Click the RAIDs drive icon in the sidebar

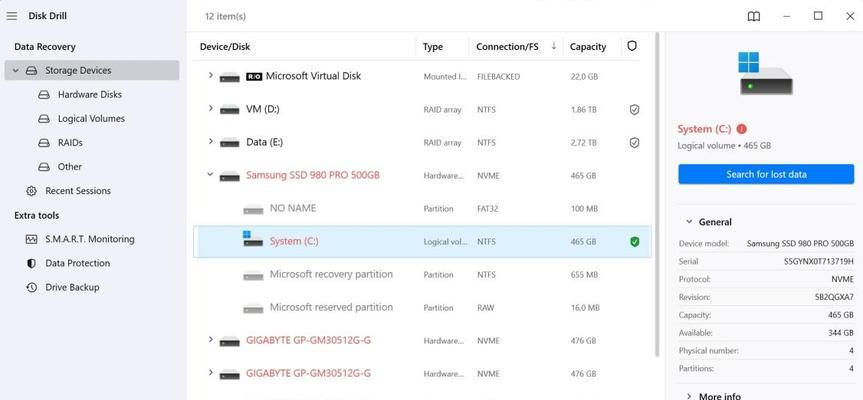44,143
